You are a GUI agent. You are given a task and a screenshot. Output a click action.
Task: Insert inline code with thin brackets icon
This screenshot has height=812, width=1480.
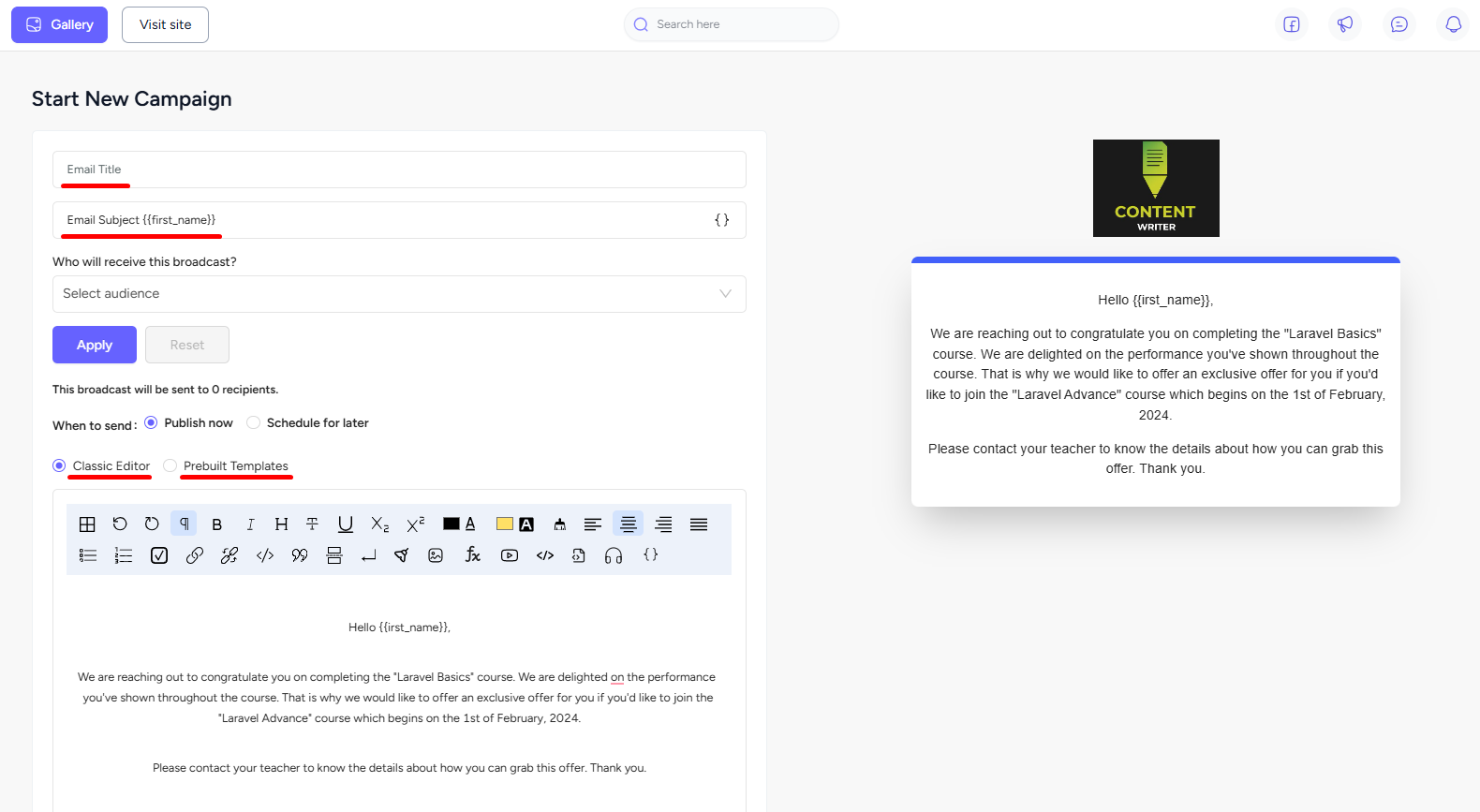pyautogui.click(x=265, y=555)
